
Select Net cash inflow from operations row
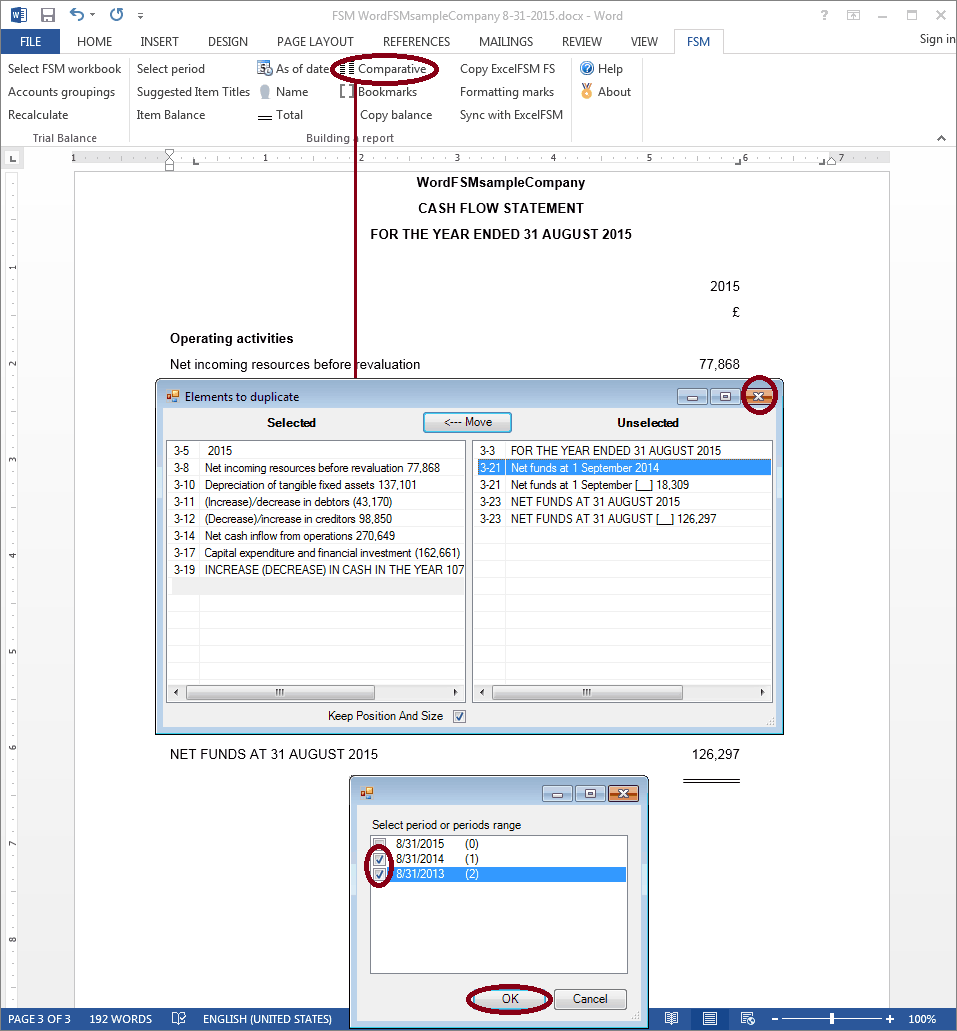[316, 536]
